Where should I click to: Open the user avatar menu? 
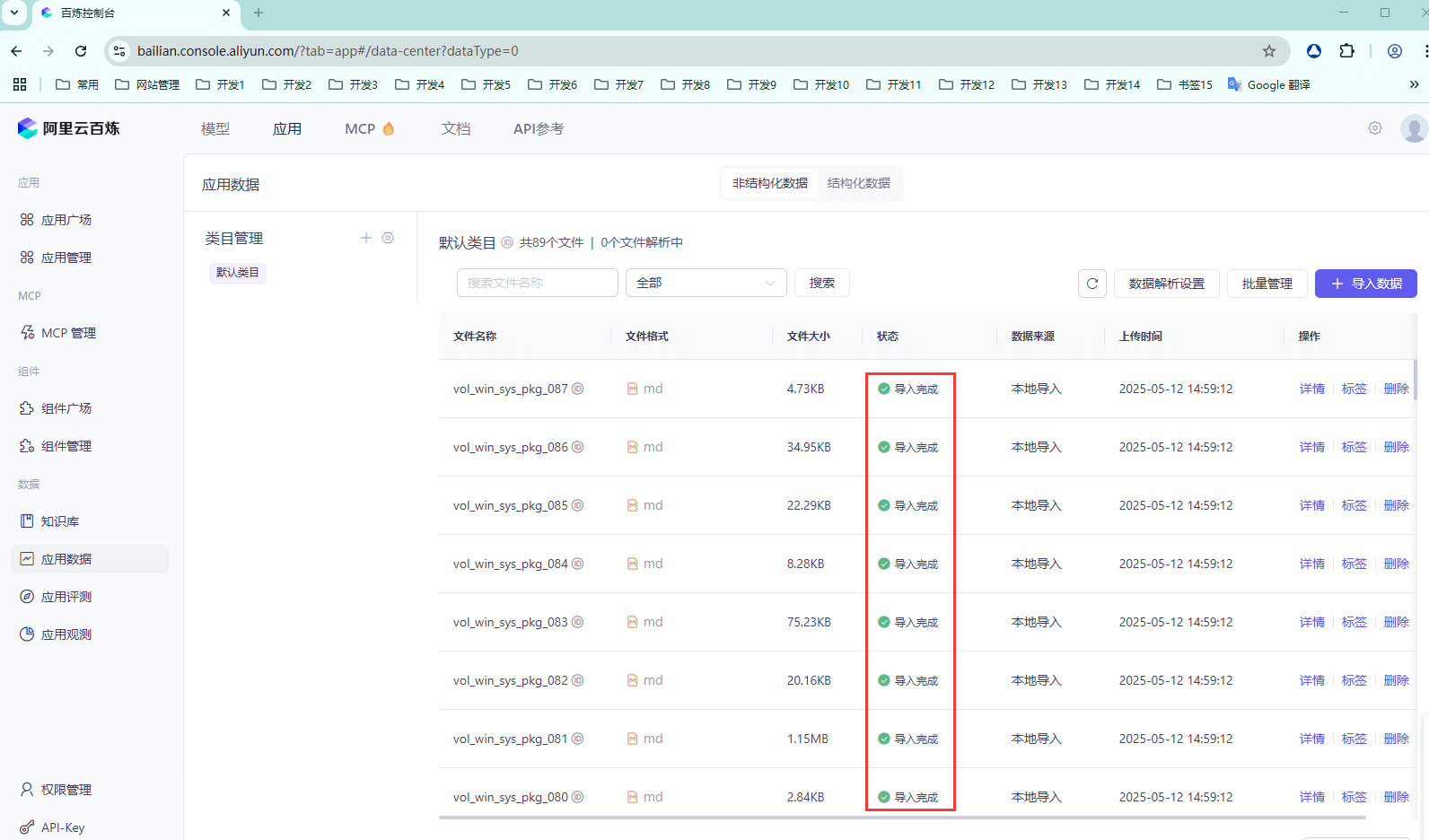(x=1414, y=128)
